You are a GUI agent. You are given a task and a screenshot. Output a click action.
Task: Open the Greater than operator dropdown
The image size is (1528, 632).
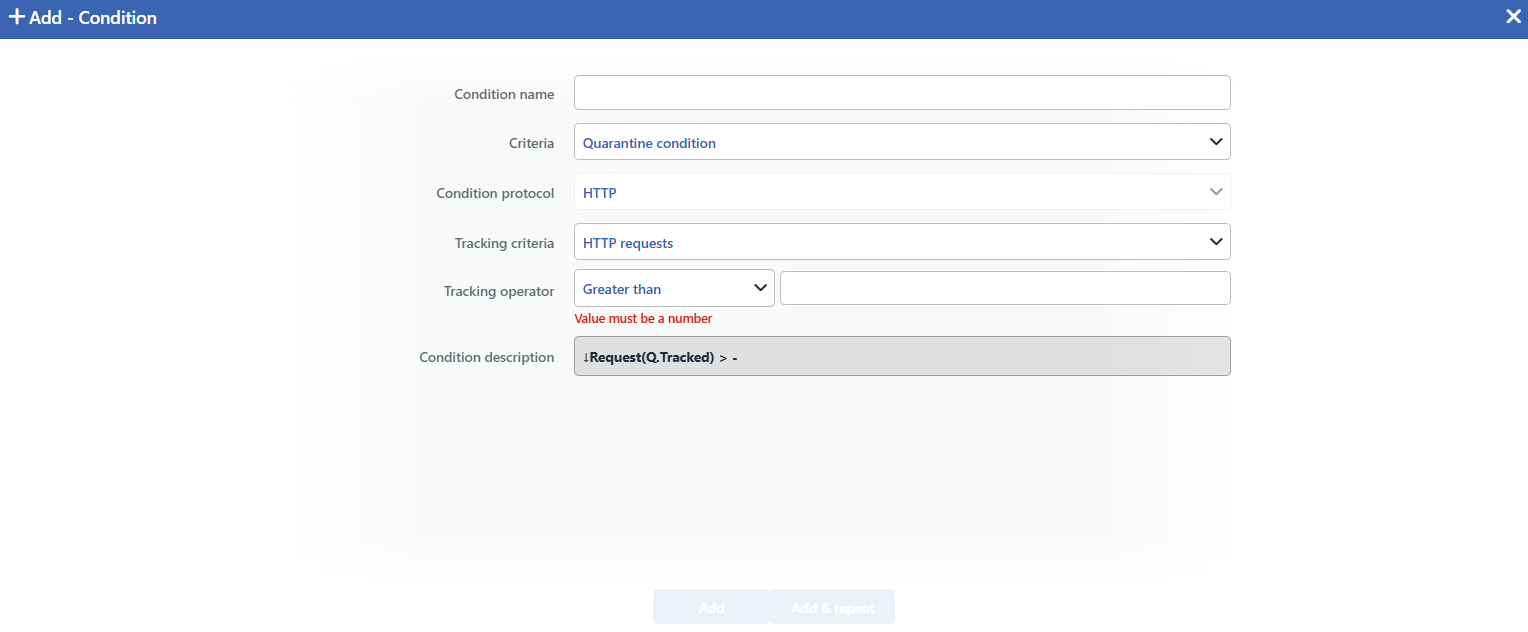(x=674, y=289)
